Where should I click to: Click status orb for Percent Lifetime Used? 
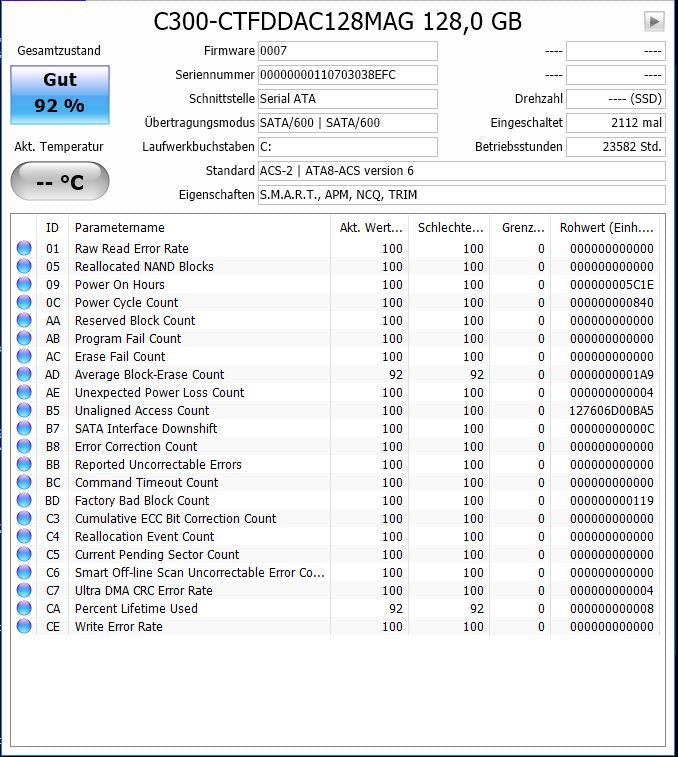click(x=24, y=608)
